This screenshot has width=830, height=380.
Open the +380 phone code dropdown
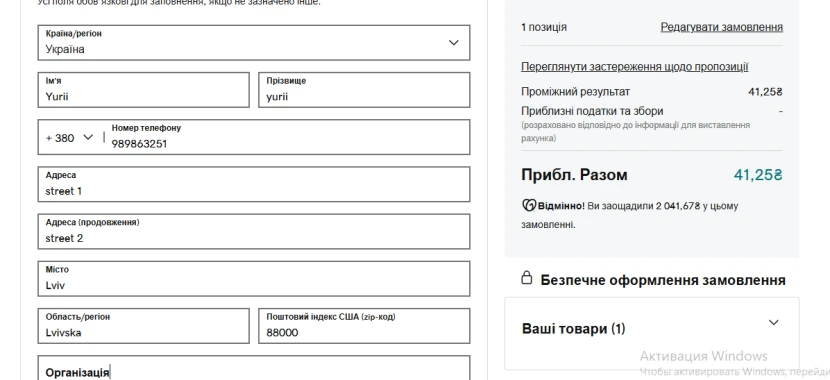coord(69,138)
